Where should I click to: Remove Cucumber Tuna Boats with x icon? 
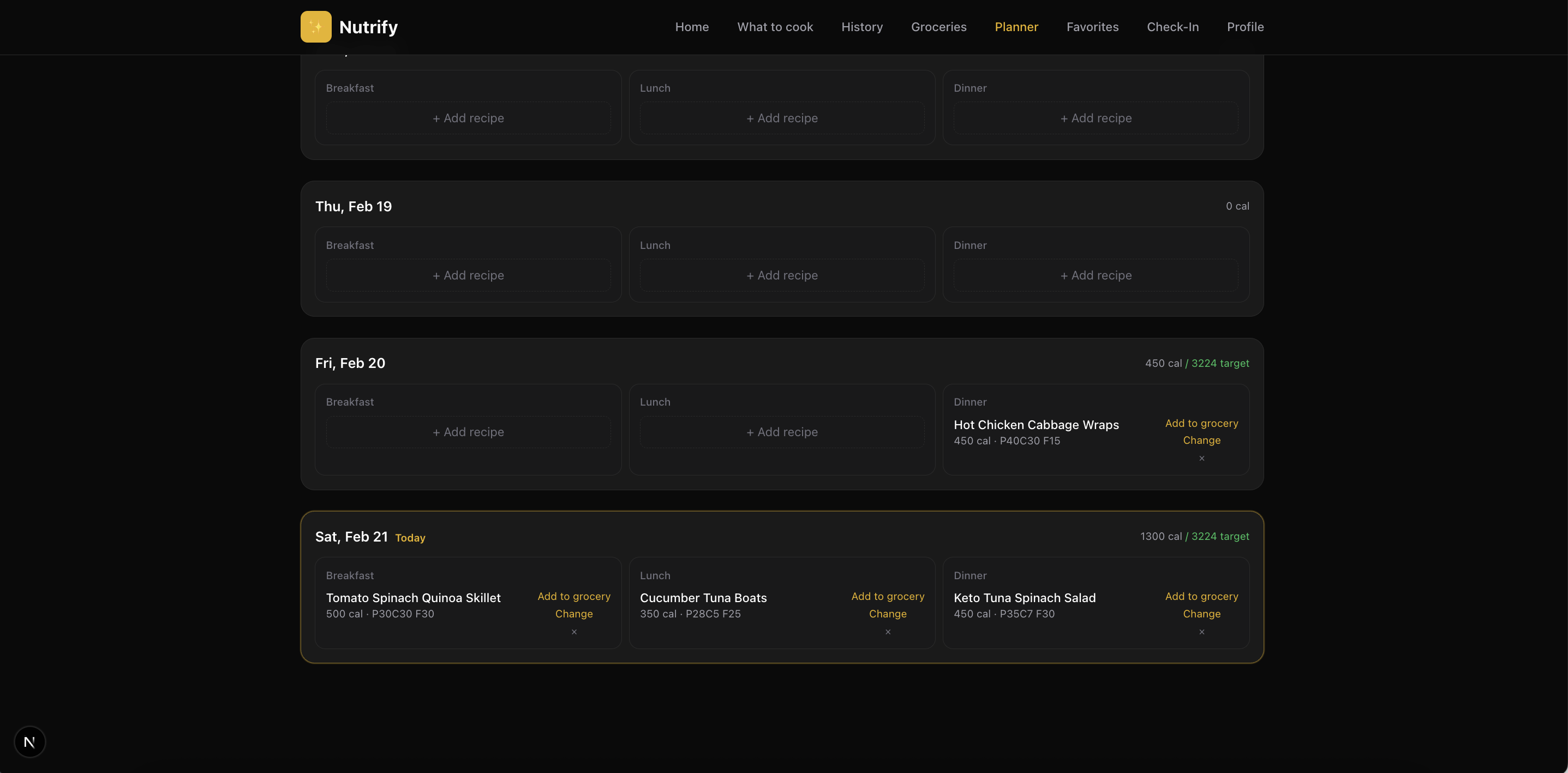(x=888, y=632)
